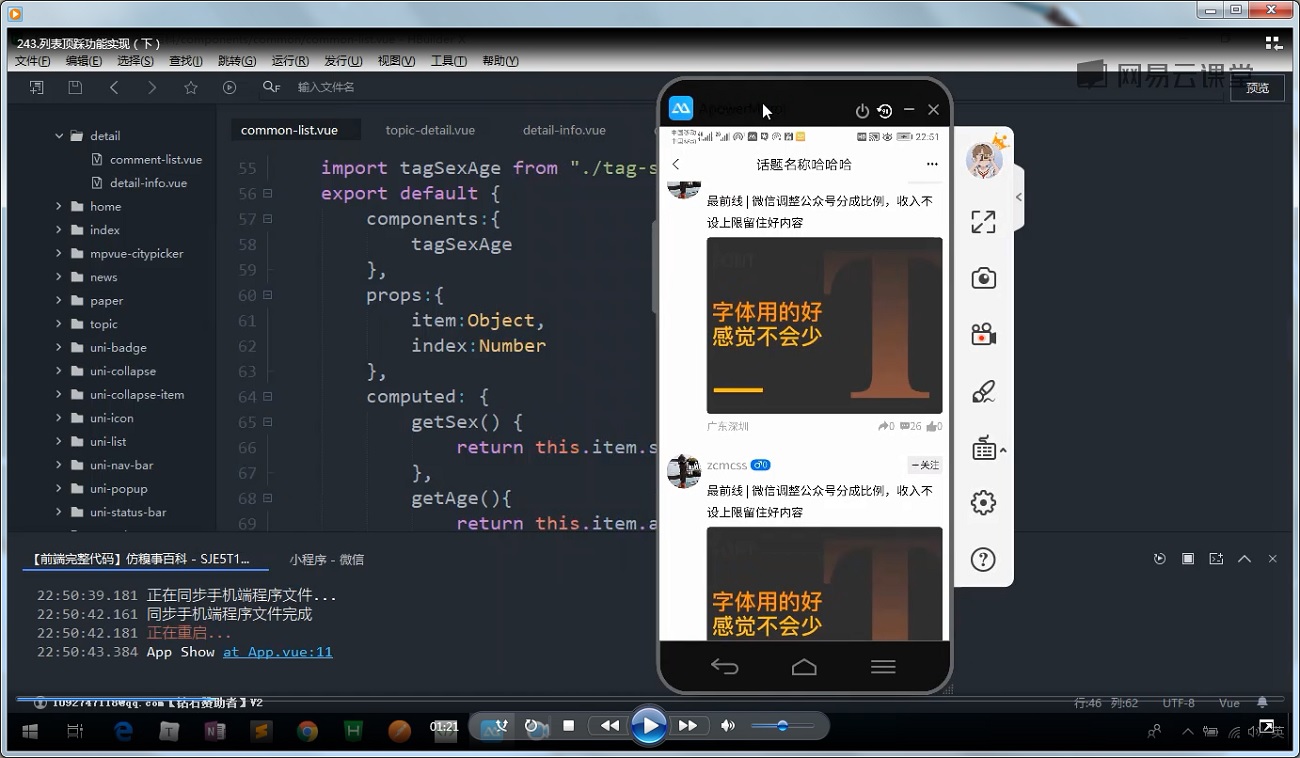Take a screenshot with the camera icon
The image size is (1300, 758).
point(984,278)
